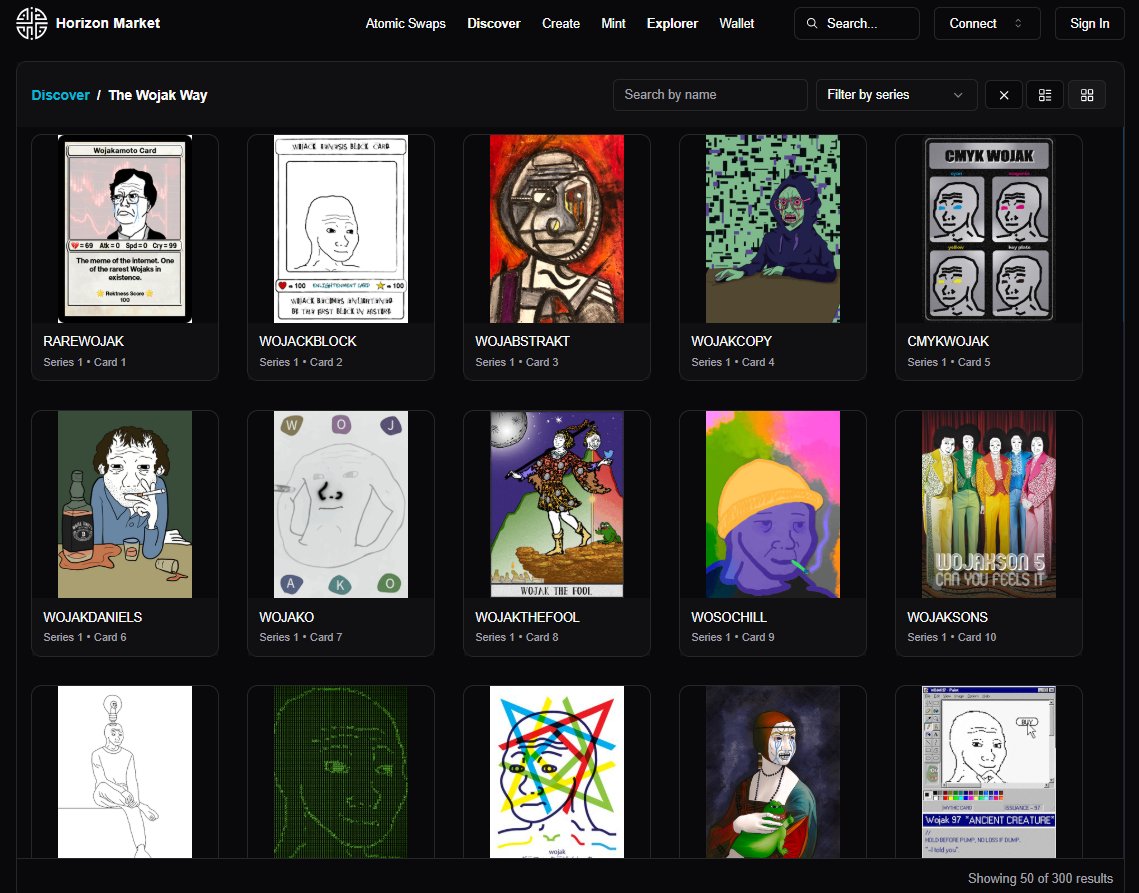Image resolution: width=1139 pixels, height=893 pixels.
Task: Open the colorful star lines wojak card
Action: (556, 772)
